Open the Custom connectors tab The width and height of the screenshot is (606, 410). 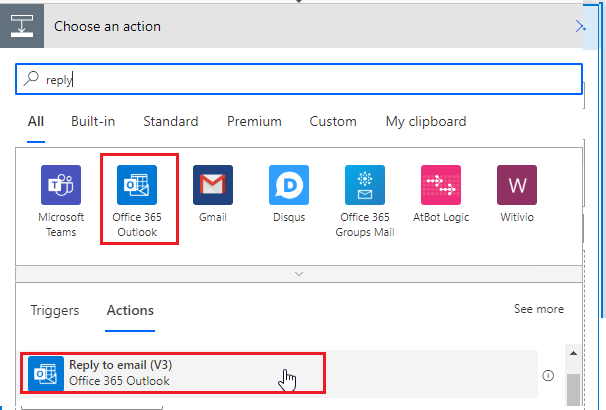click(333, 122)
